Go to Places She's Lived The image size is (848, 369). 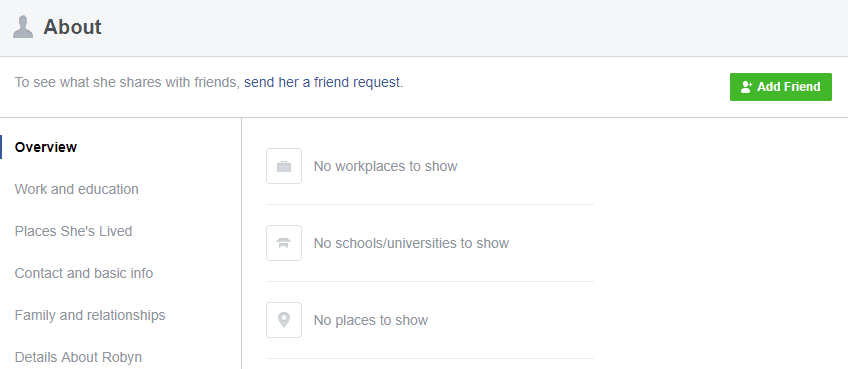pos(74,232)
